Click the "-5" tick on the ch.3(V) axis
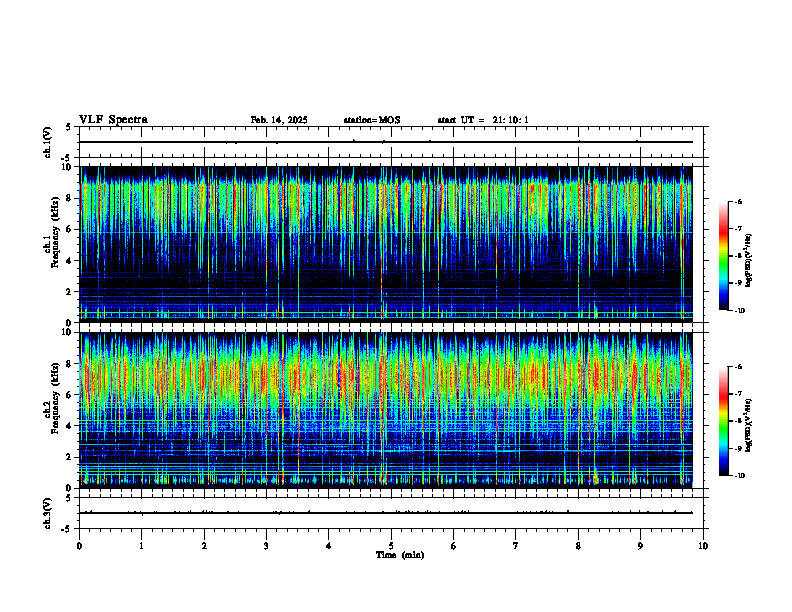 [65, 529]
